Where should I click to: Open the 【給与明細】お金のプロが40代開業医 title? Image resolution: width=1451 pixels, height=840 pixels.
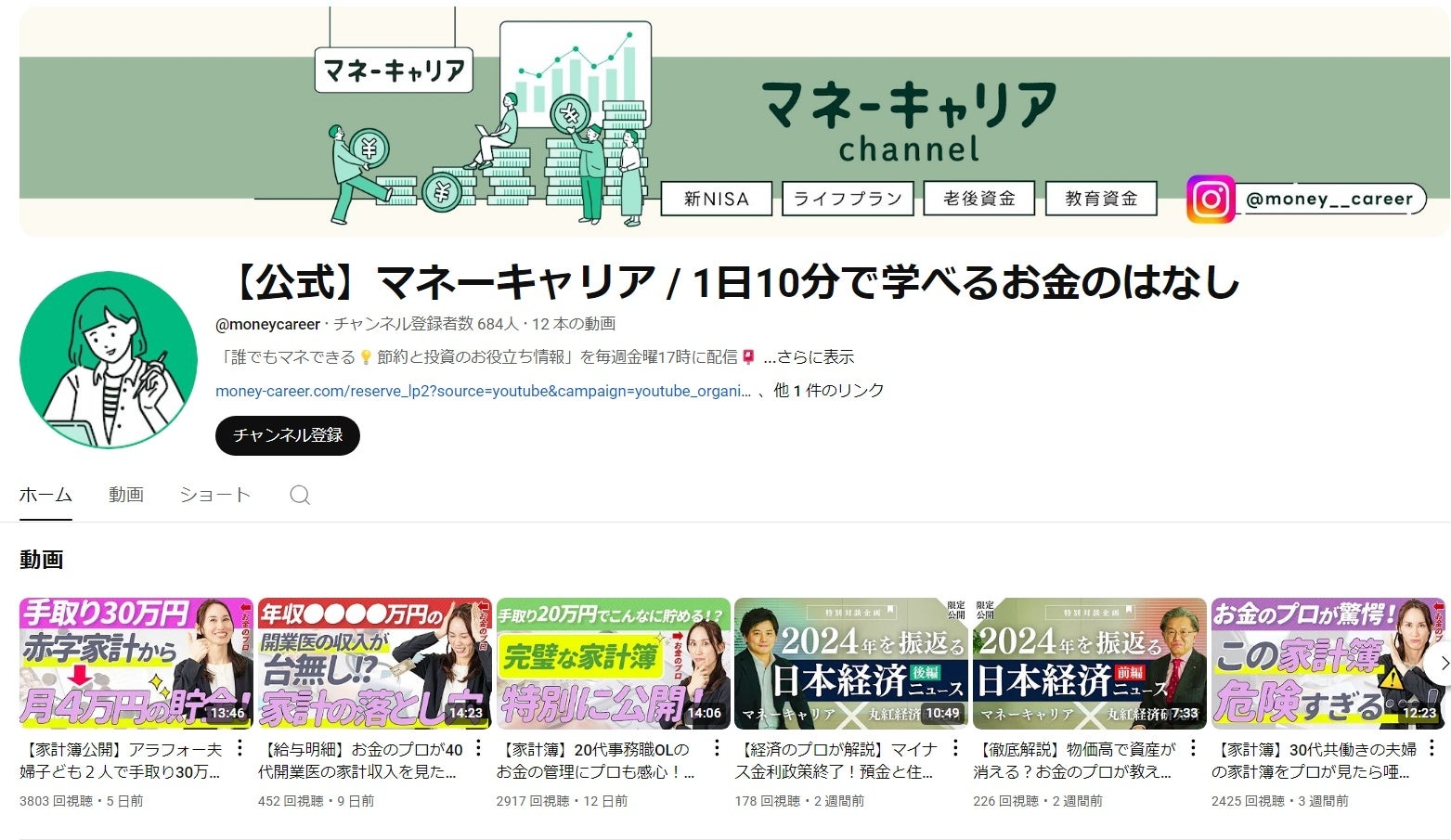(360, 760)
